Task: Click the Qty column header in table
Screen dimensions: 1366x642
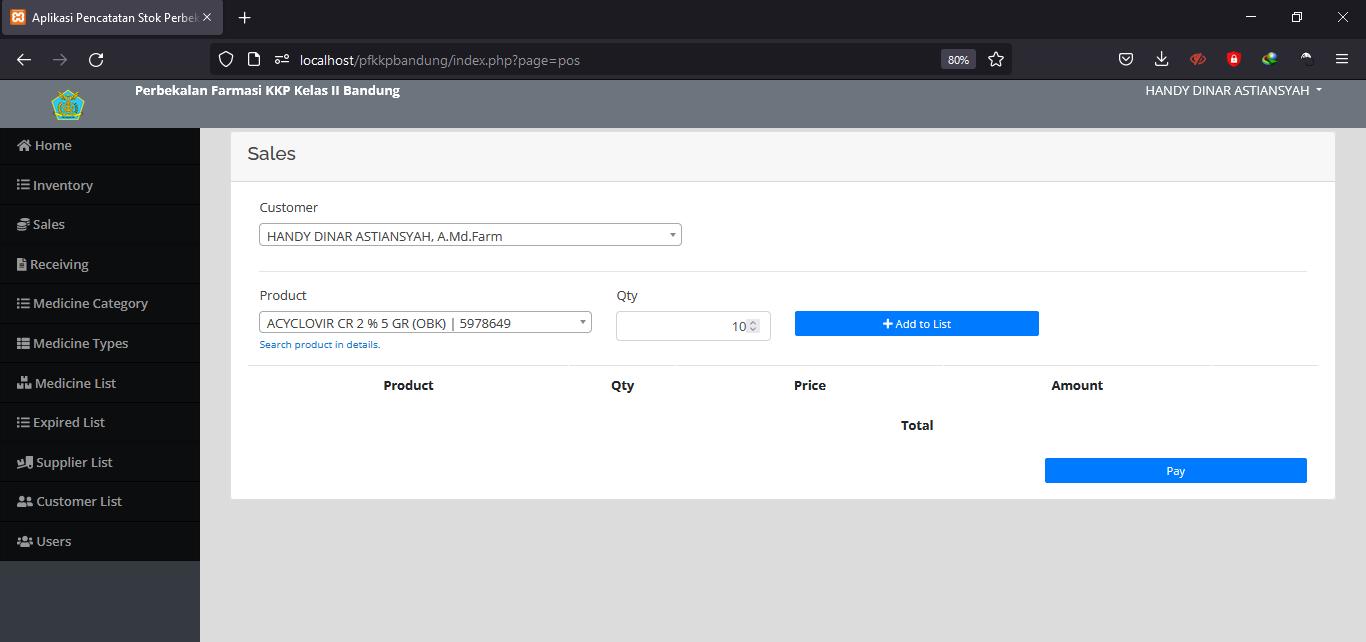Action: 623,385
